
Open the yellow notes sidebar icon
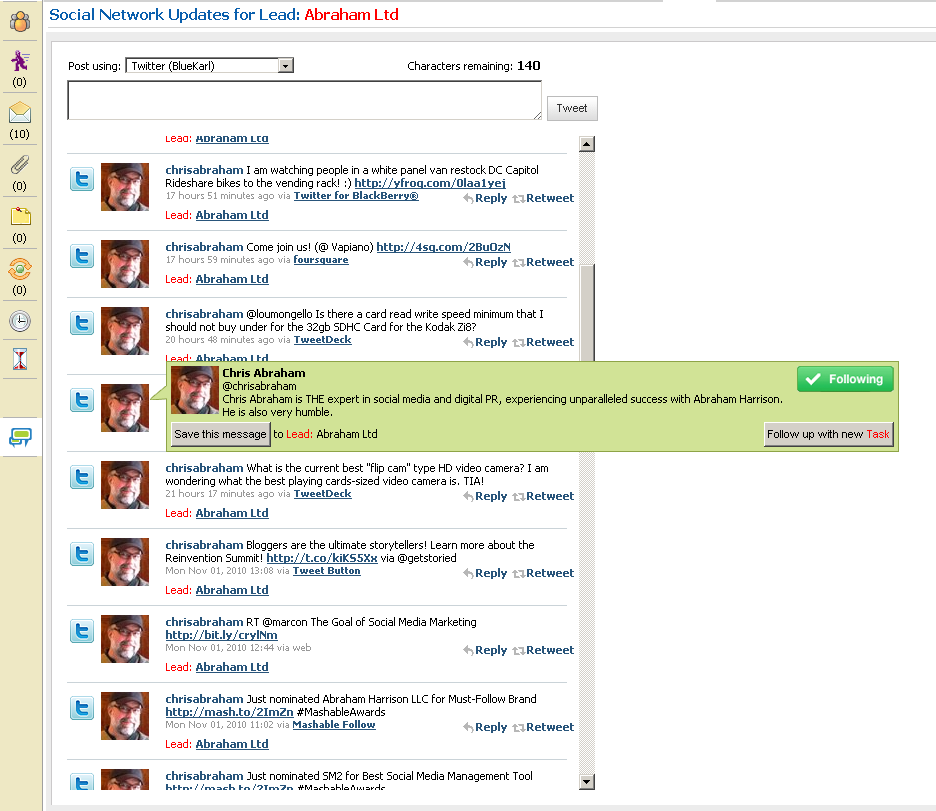click(20, 216)
